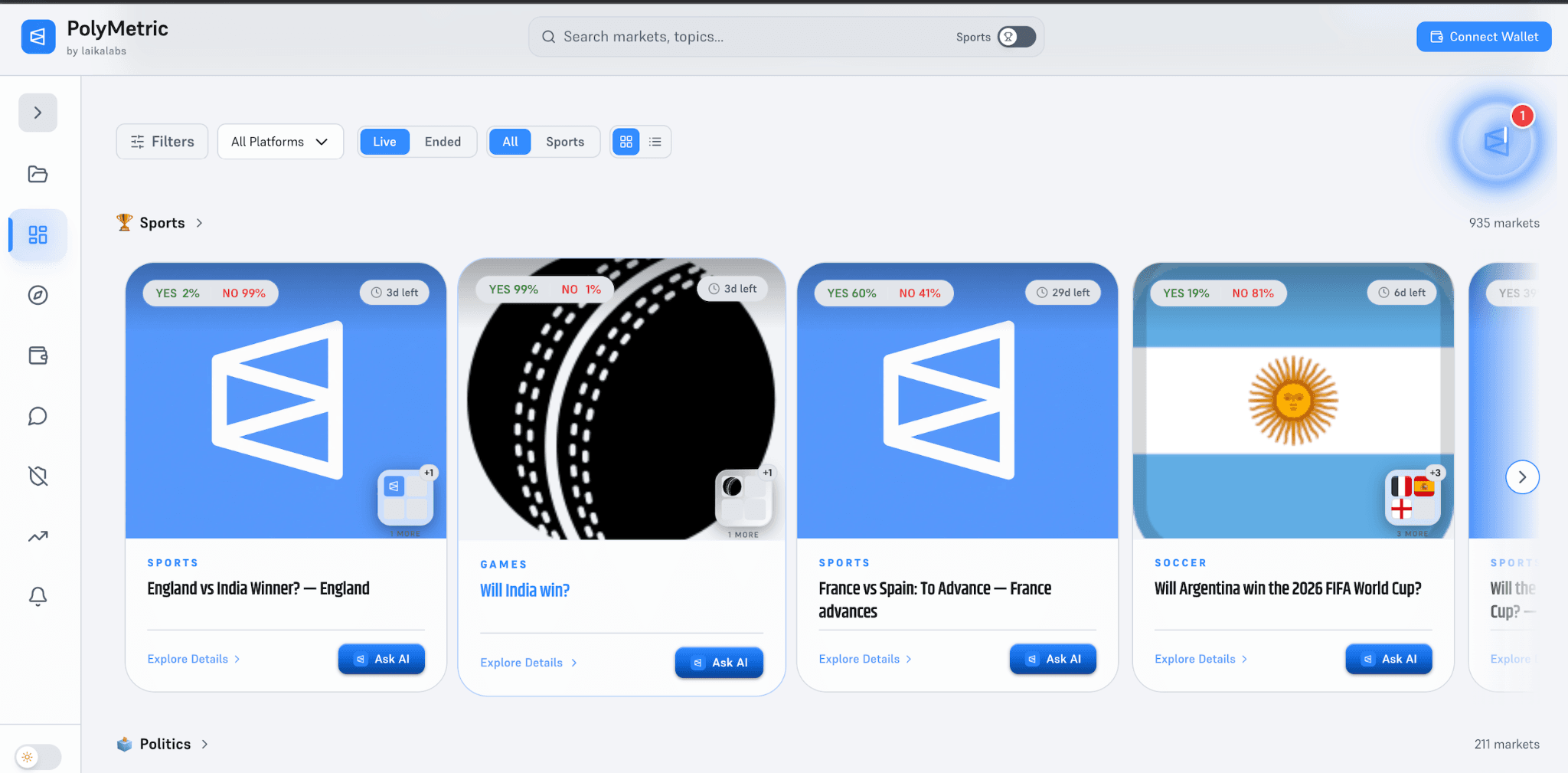The width and height of the screenshot is (1568, 773).
Task: Expand the sidebar with the arrow button
Action: 38,113
